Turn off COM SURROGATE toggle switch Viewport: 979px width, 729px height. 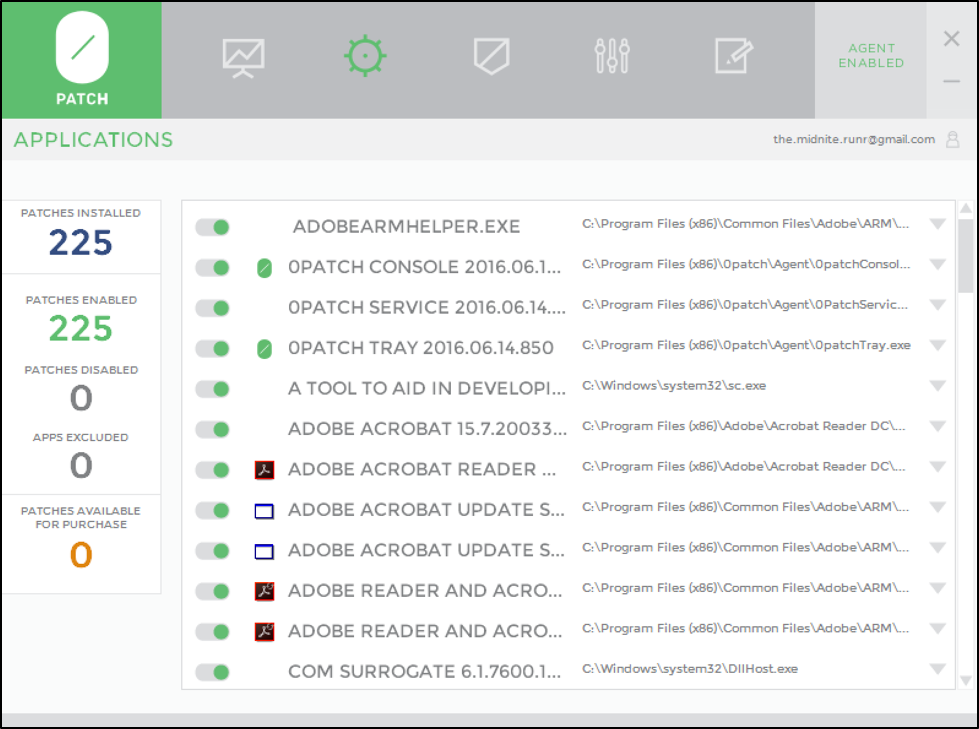[212, 672]
